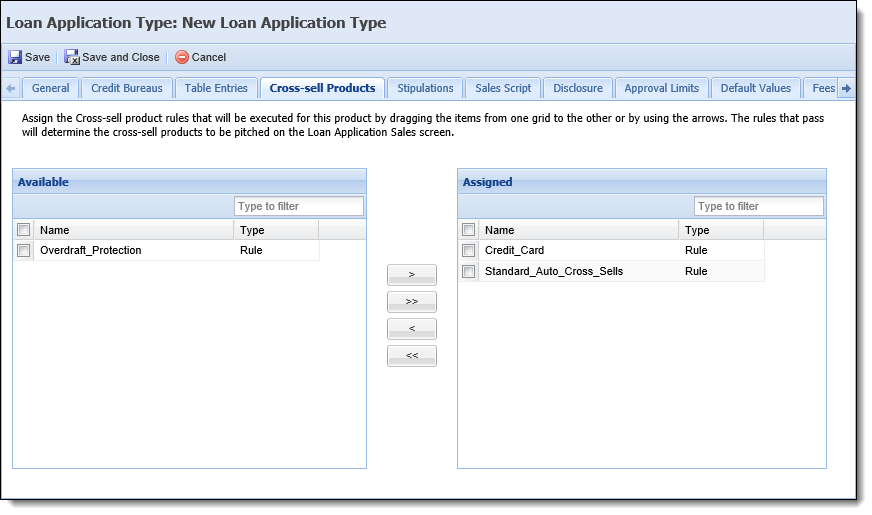Click the Save and Close label
Viewport: 872px width, 515px height.
pos(121,57)
